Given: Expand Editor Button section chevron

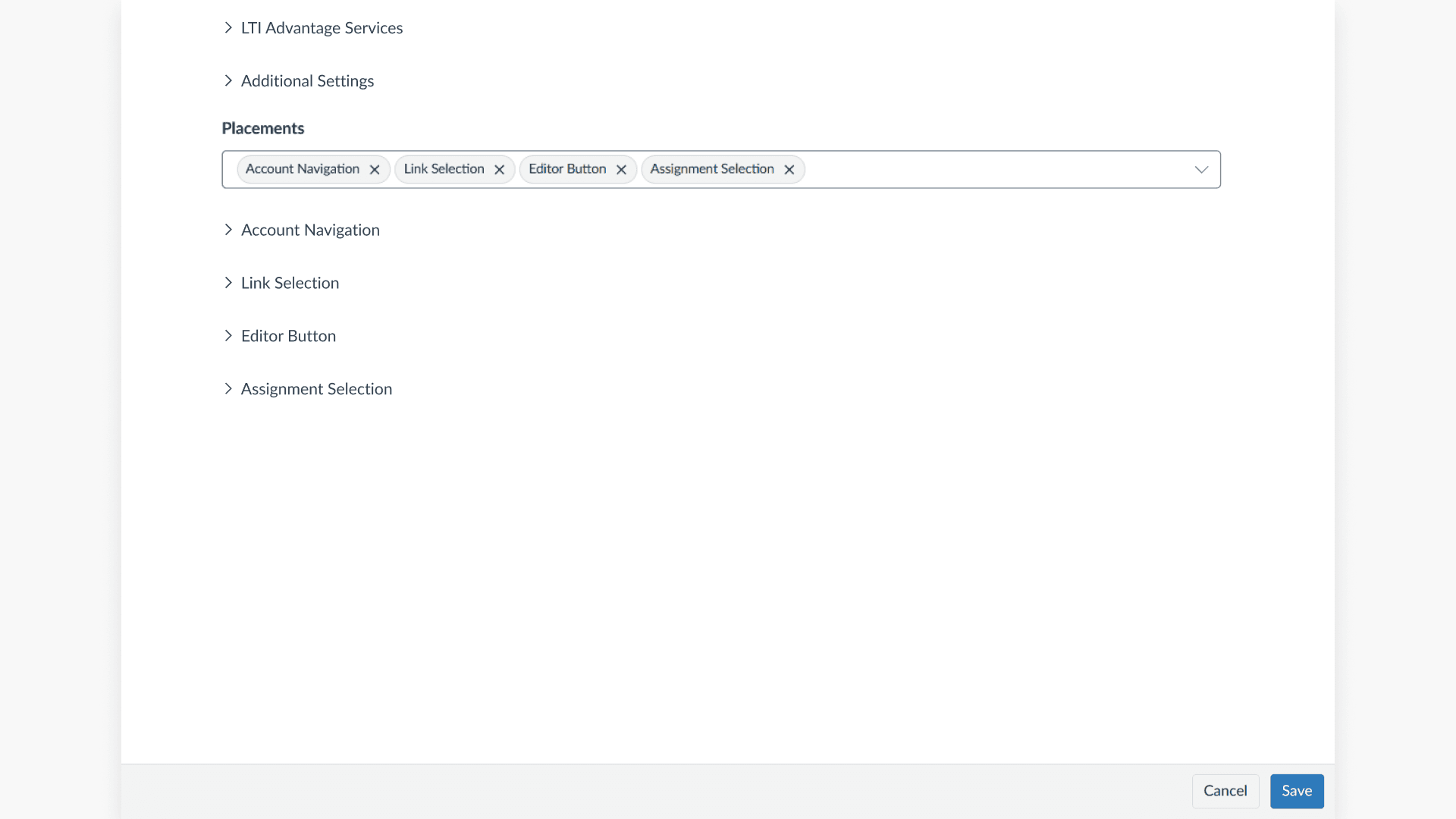Looking at the screenshot, I should (x=228, y=336).
